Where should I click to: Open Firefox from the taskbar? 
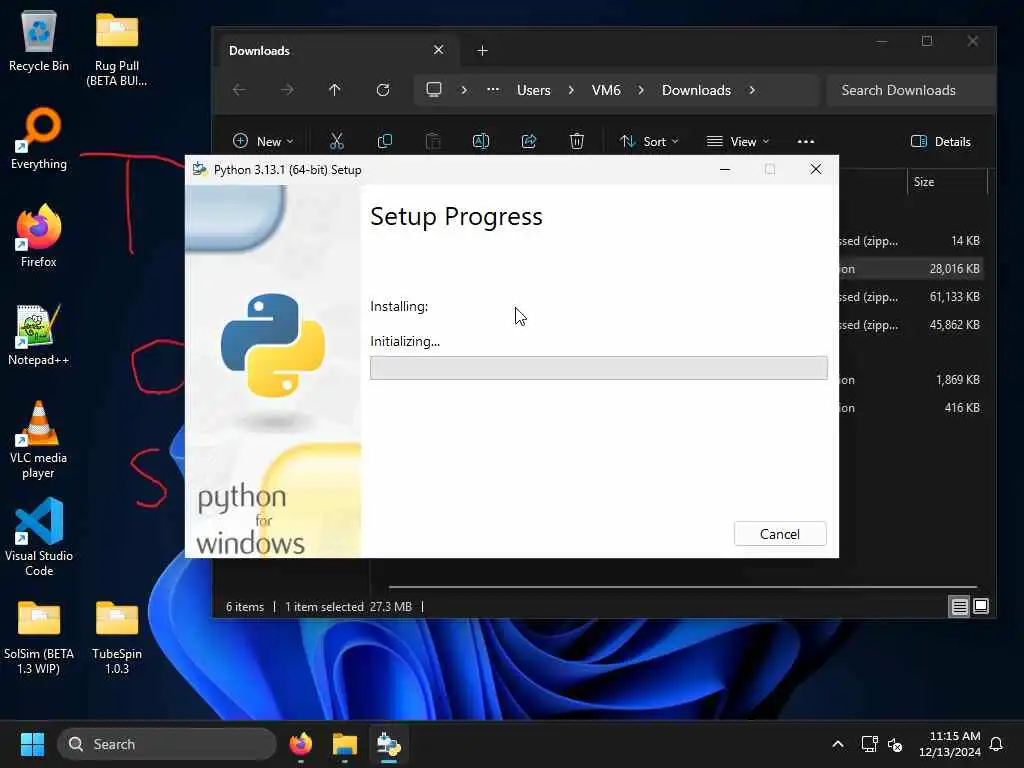point(301,744)
